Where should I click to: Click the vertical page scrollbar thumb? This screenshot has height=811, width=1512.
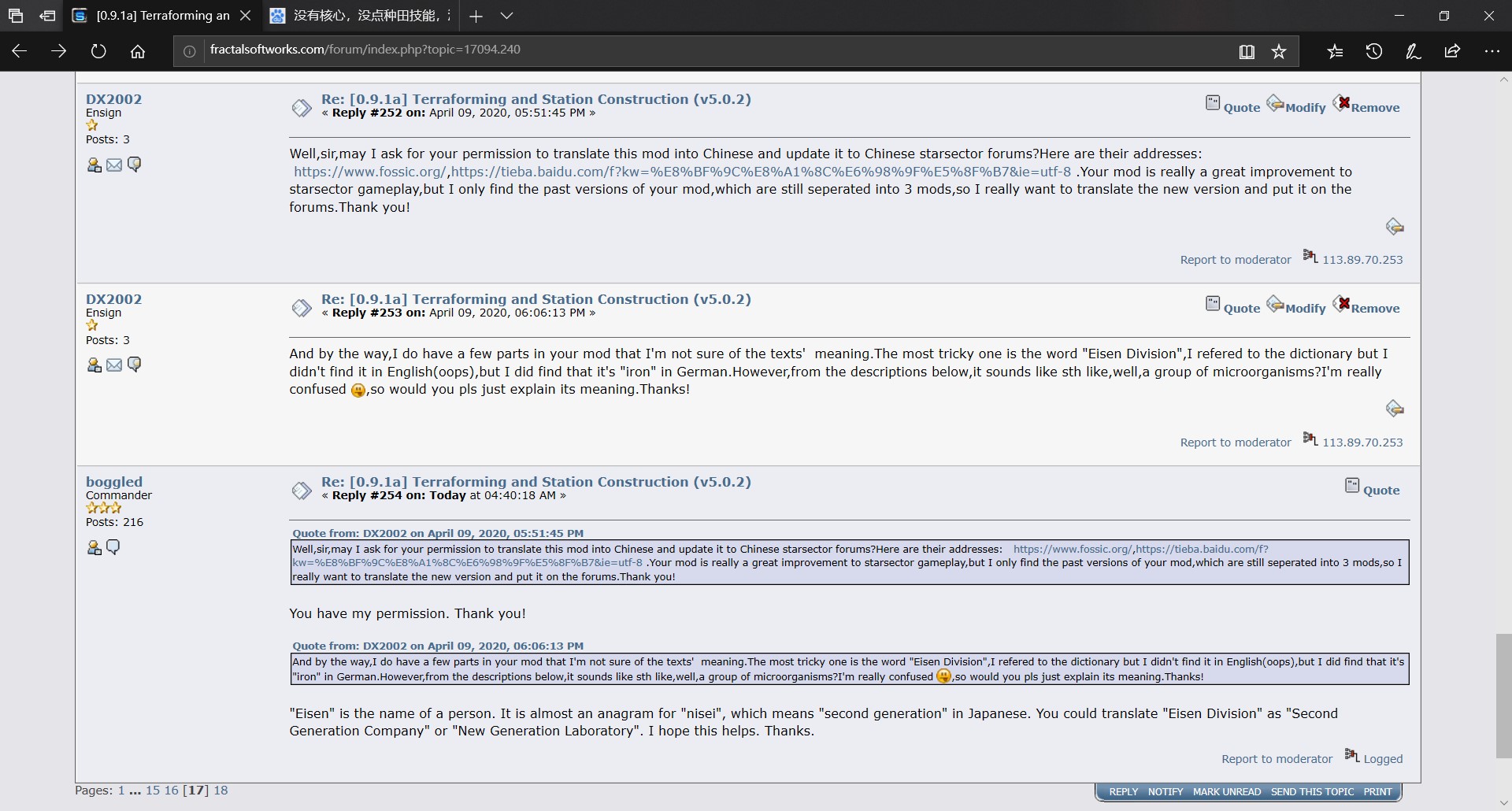point(1503,694)
